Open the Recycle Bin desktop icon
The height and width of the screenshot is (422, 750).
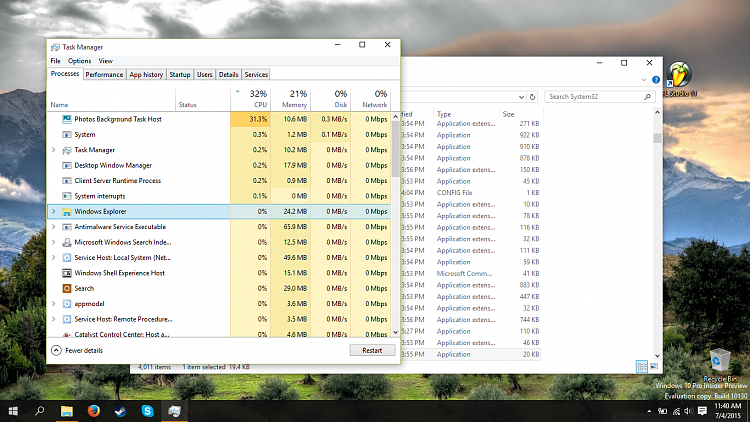(716, 362)
